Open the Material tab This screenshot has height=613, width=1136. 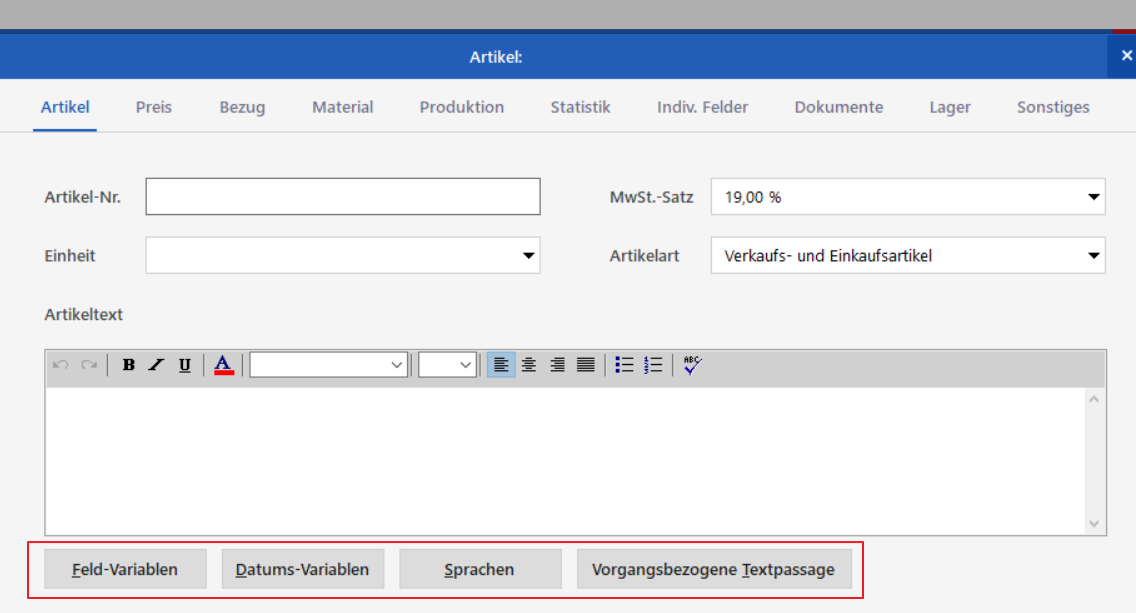coord(343,107)
